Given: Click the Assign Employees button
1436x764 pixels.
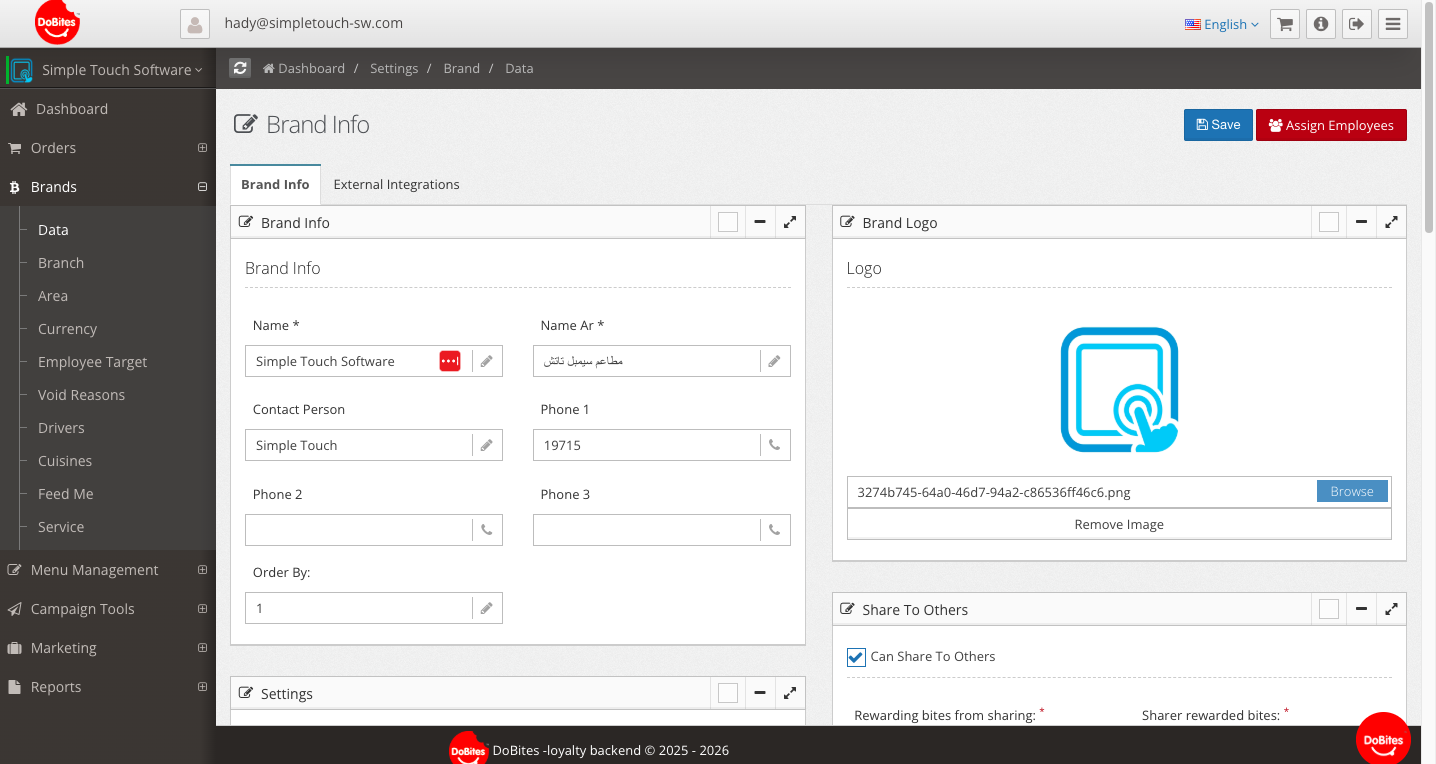Looking at the screenshot, I should pos(1331,125).
